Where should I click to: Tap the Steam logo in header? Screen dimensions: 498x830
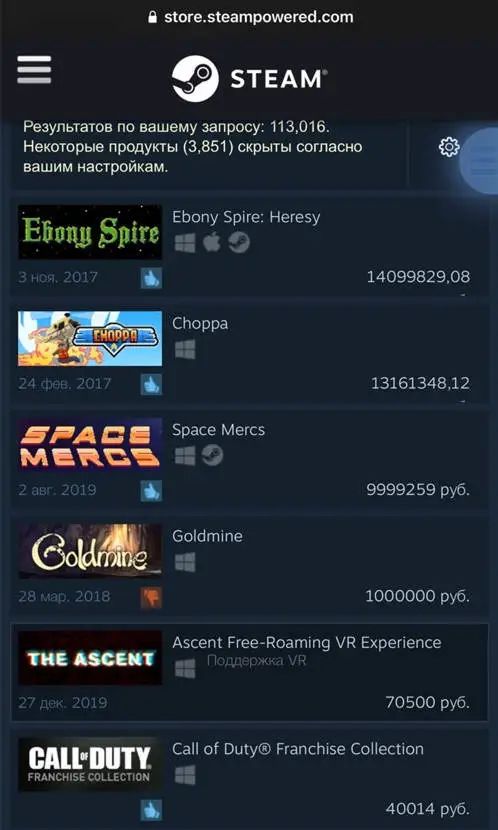pos(250,79)
